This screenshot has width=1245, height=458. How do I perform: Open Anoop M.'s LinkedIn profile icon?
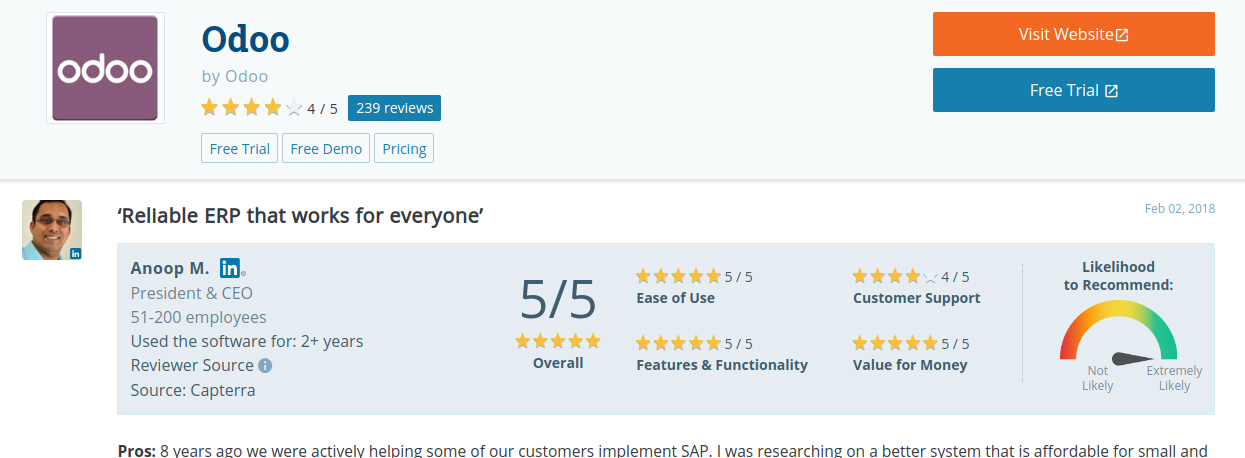point(230,268)
